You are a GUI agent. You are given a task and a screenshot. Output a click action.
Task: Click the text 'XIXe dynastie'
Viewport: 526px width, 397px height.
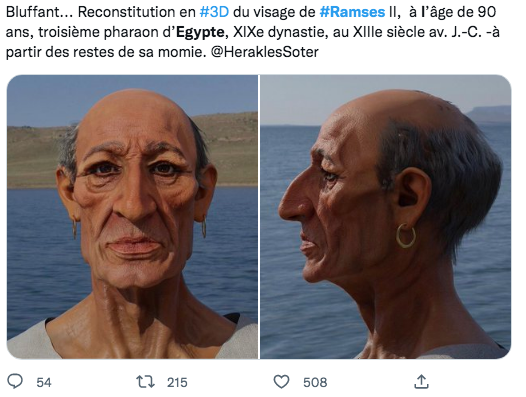pyautogui.click(x=280, y=32)
